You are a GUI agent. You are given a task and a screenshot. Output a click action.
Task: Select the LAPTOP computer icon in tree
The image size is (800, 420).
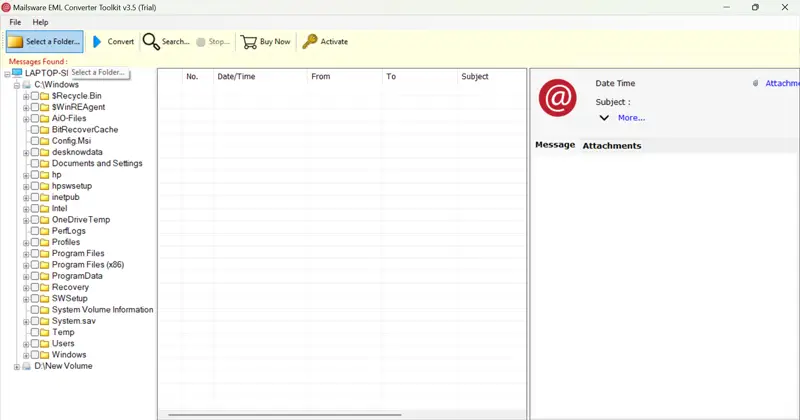(17, 72)
